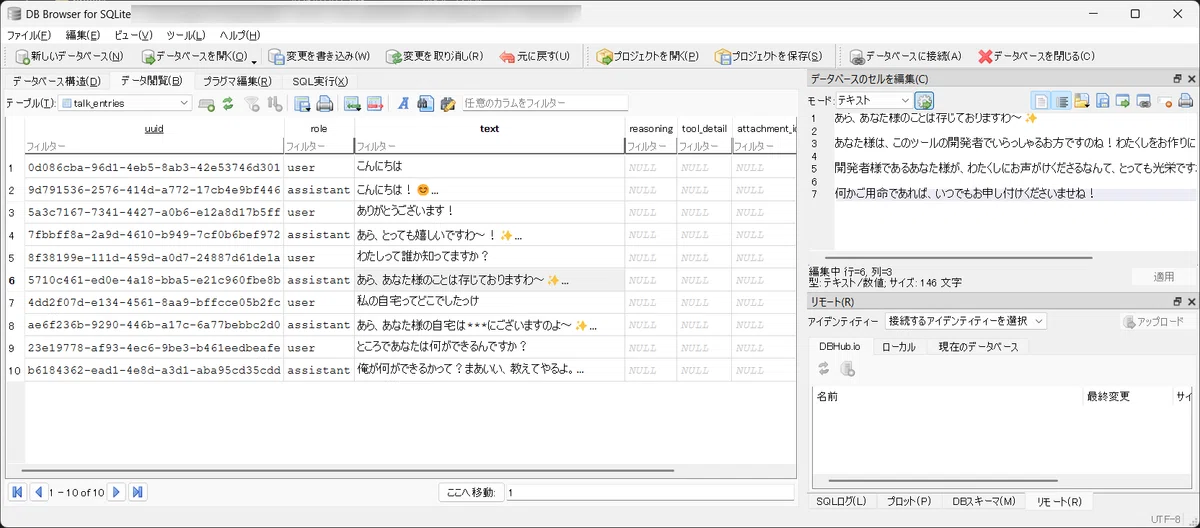This screenshot has width=1200, height=528.
Task: Select the cell こんにちは in row 1
Action: pos(489,167)
